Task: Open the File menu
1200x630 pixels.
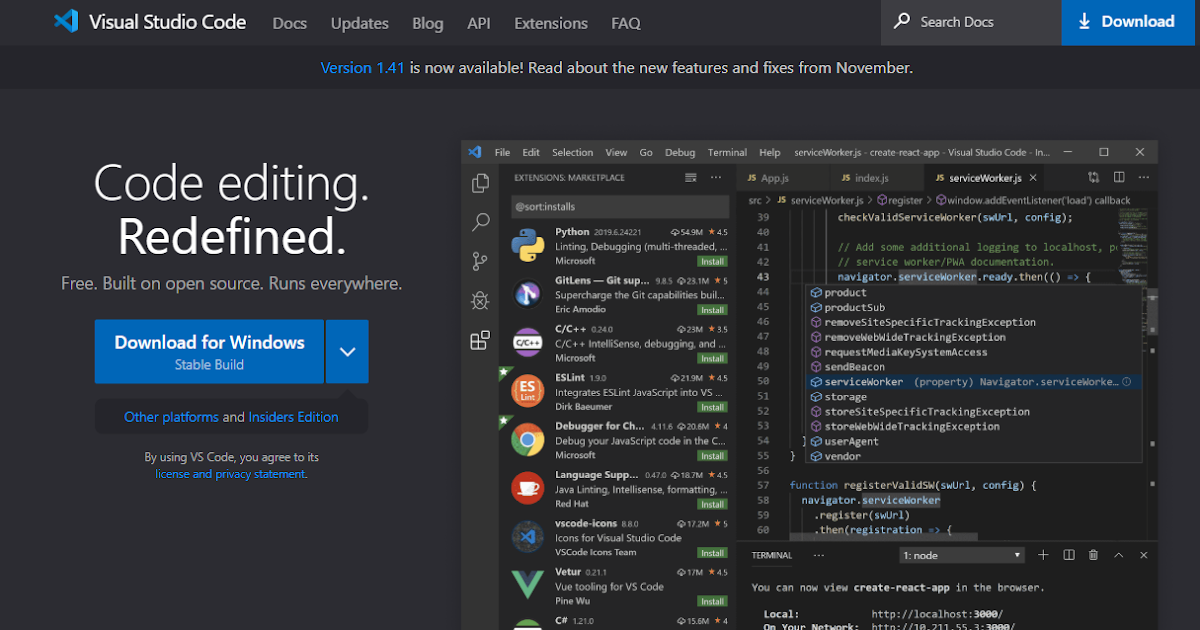Action: [x=502, y=152]
